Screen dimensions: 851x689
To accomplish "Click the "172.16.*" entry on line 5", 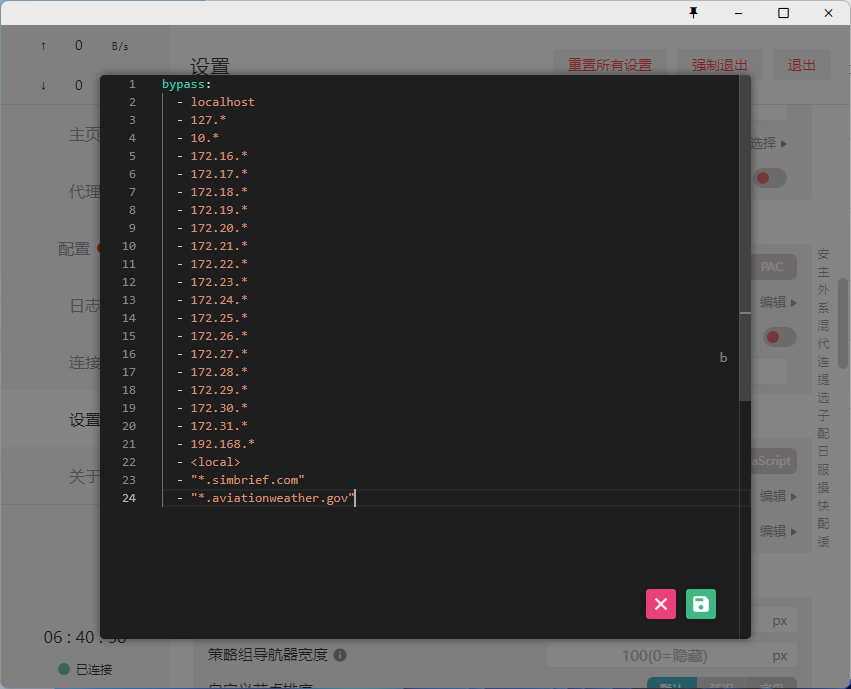I will coord(219,156).
